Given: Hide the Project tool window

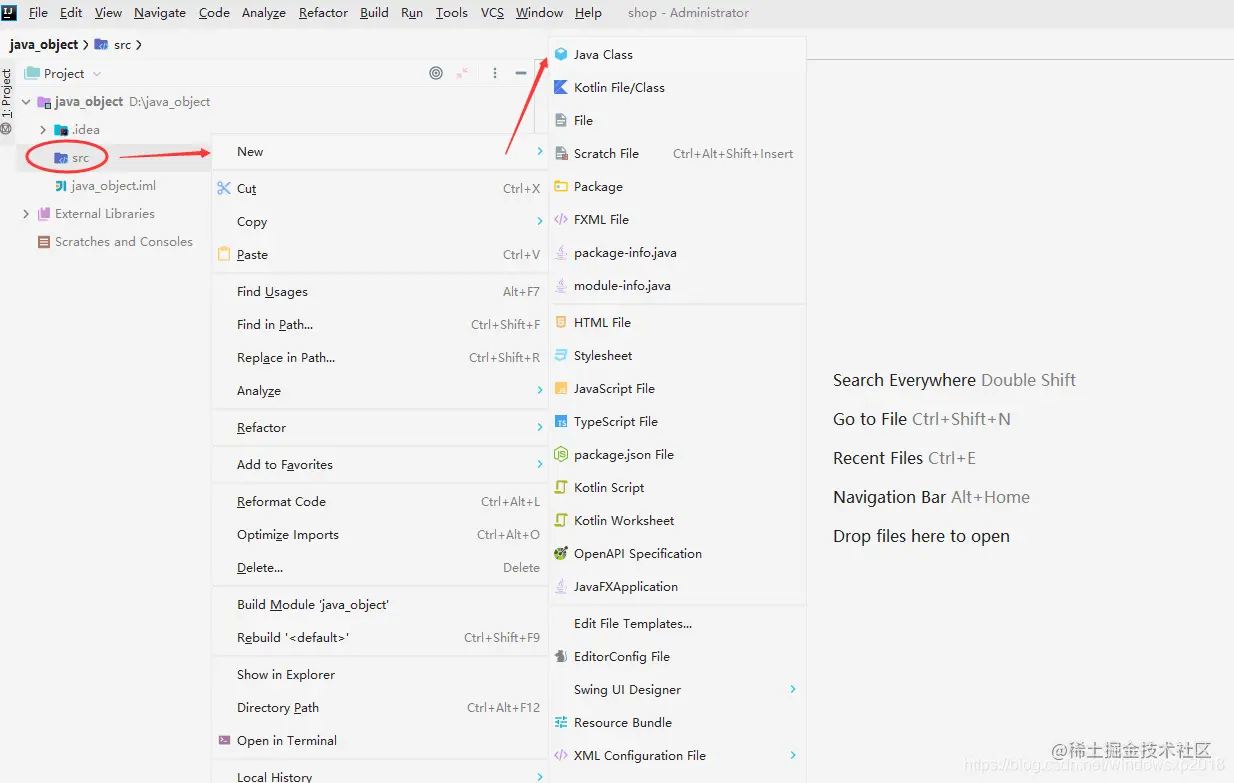Looking at the screenshot, I should (x=521, y=73).
